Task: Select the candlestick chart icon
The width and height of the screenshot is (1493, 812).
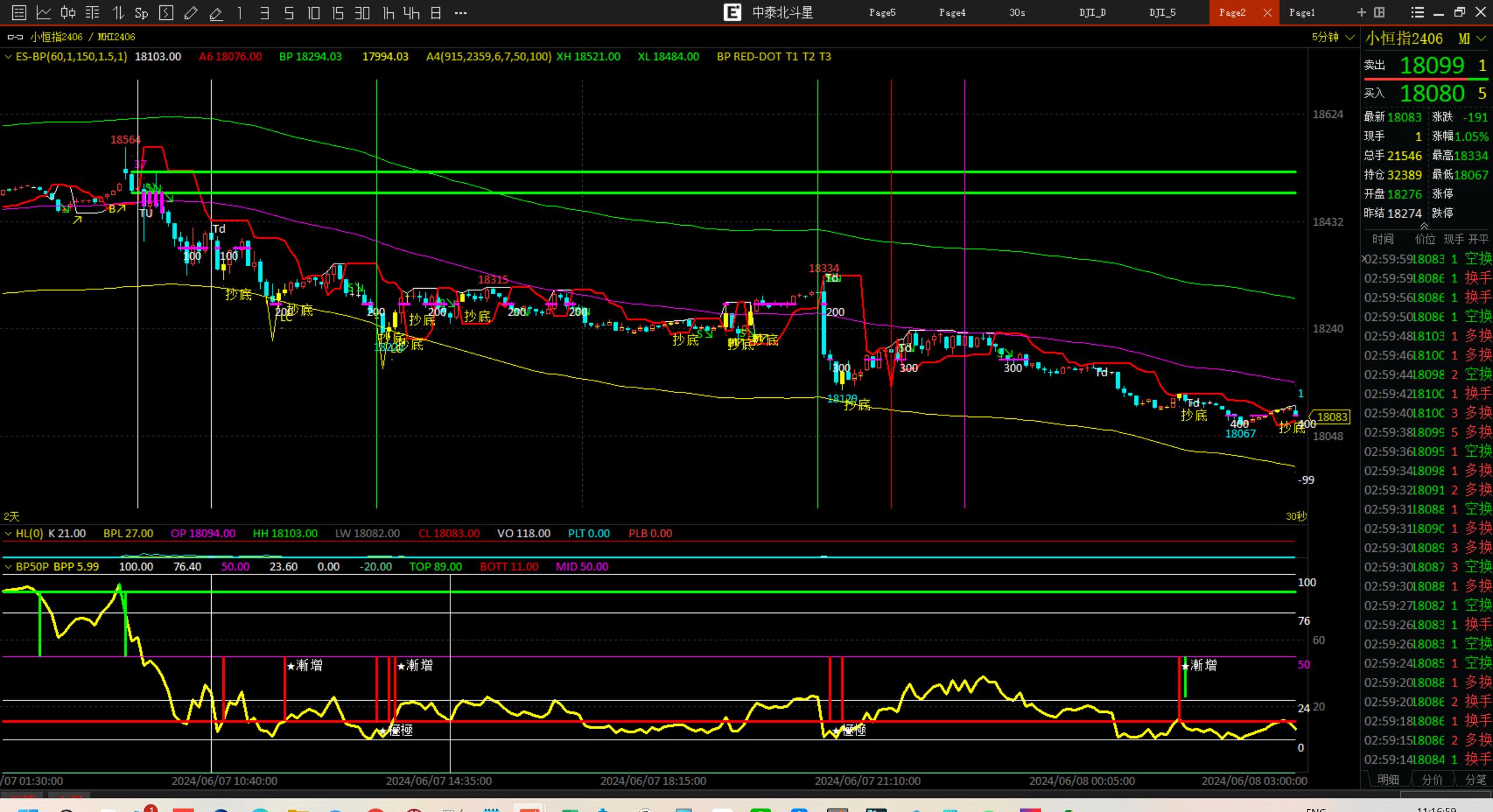Action: pos(68,13)
